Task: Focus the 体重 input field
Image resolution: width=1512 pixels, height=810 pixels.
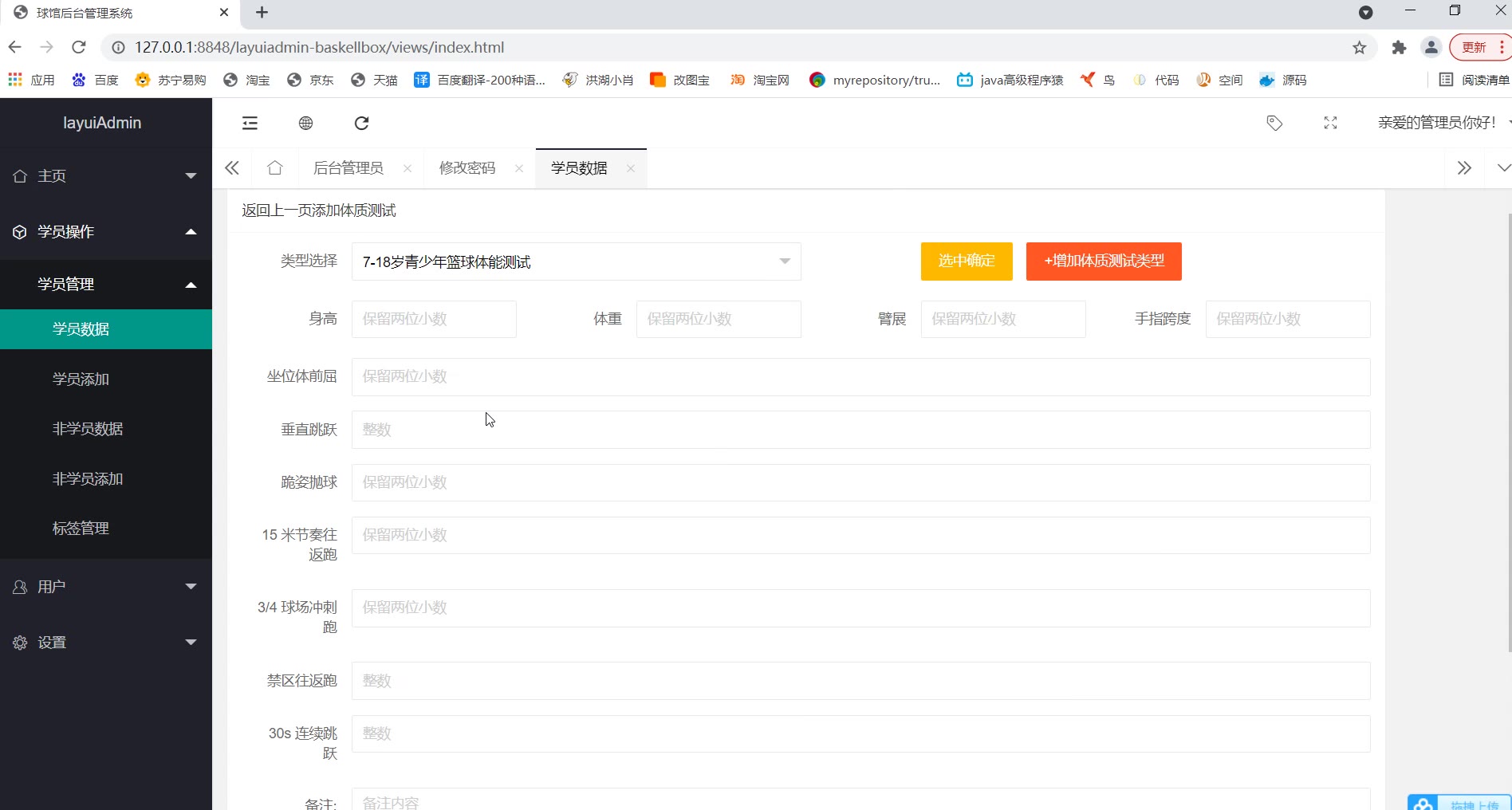Action: tap(719, 319)
